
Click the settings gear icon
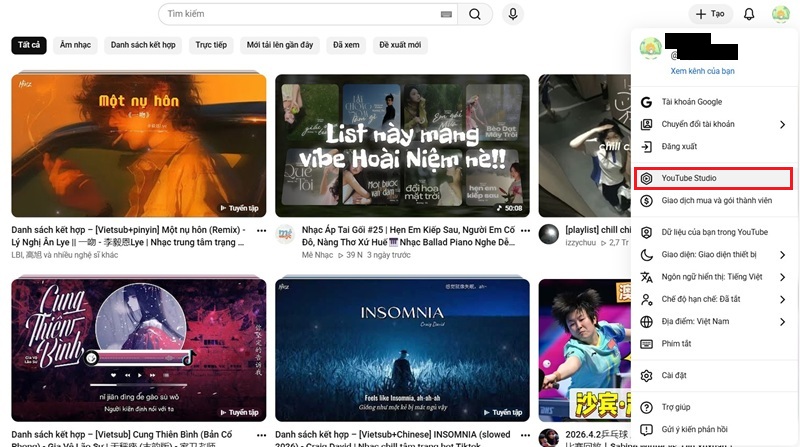point(646,376)
